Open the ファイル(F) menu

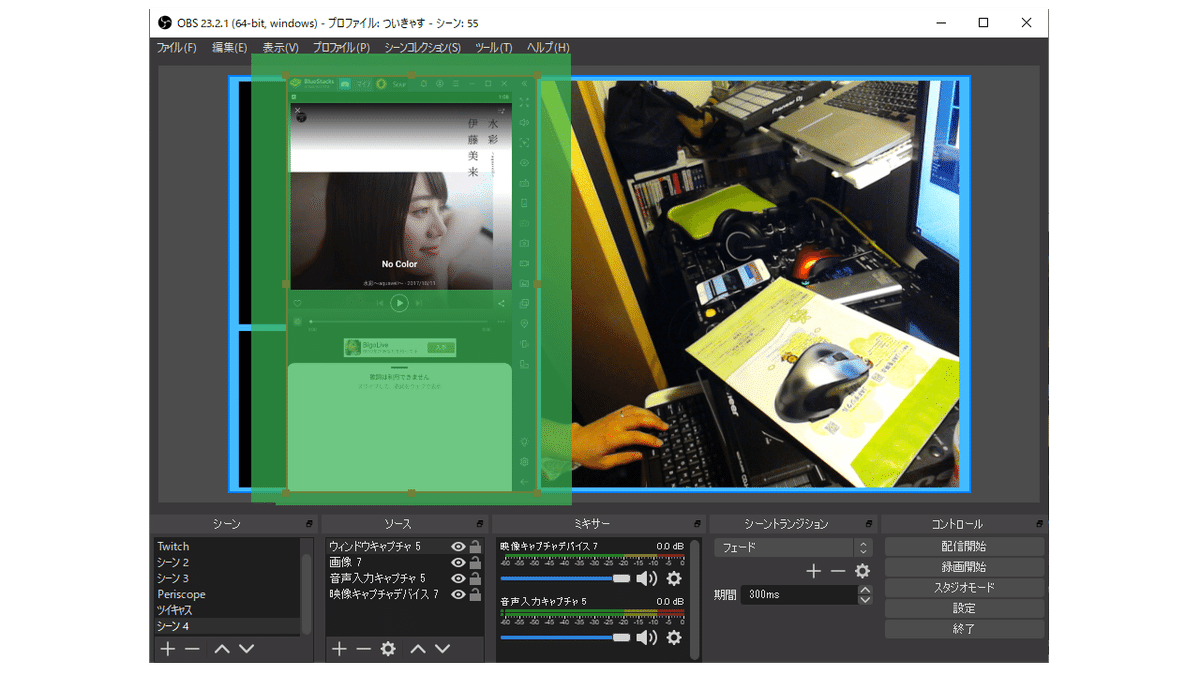[x=177, y=47]
